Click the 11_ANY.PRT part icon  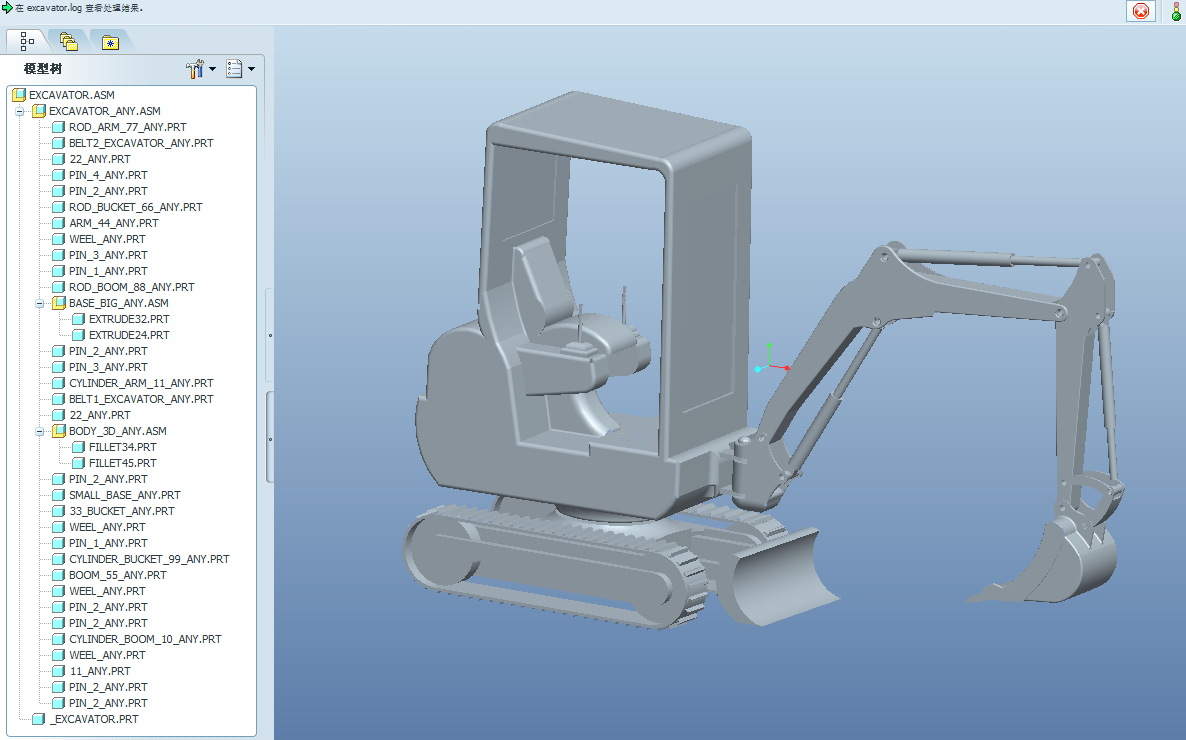58,671
